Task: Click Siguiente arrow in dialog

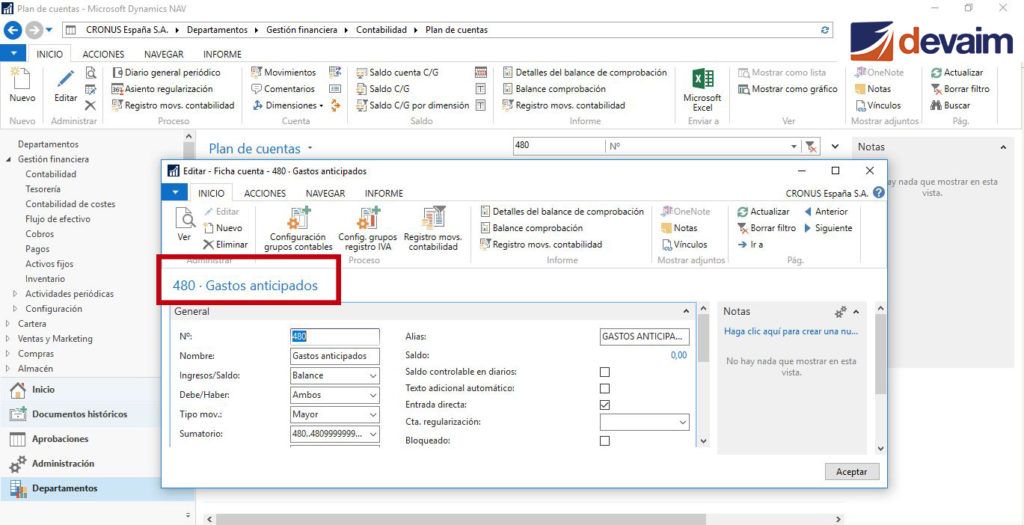Action: [828, 228]
